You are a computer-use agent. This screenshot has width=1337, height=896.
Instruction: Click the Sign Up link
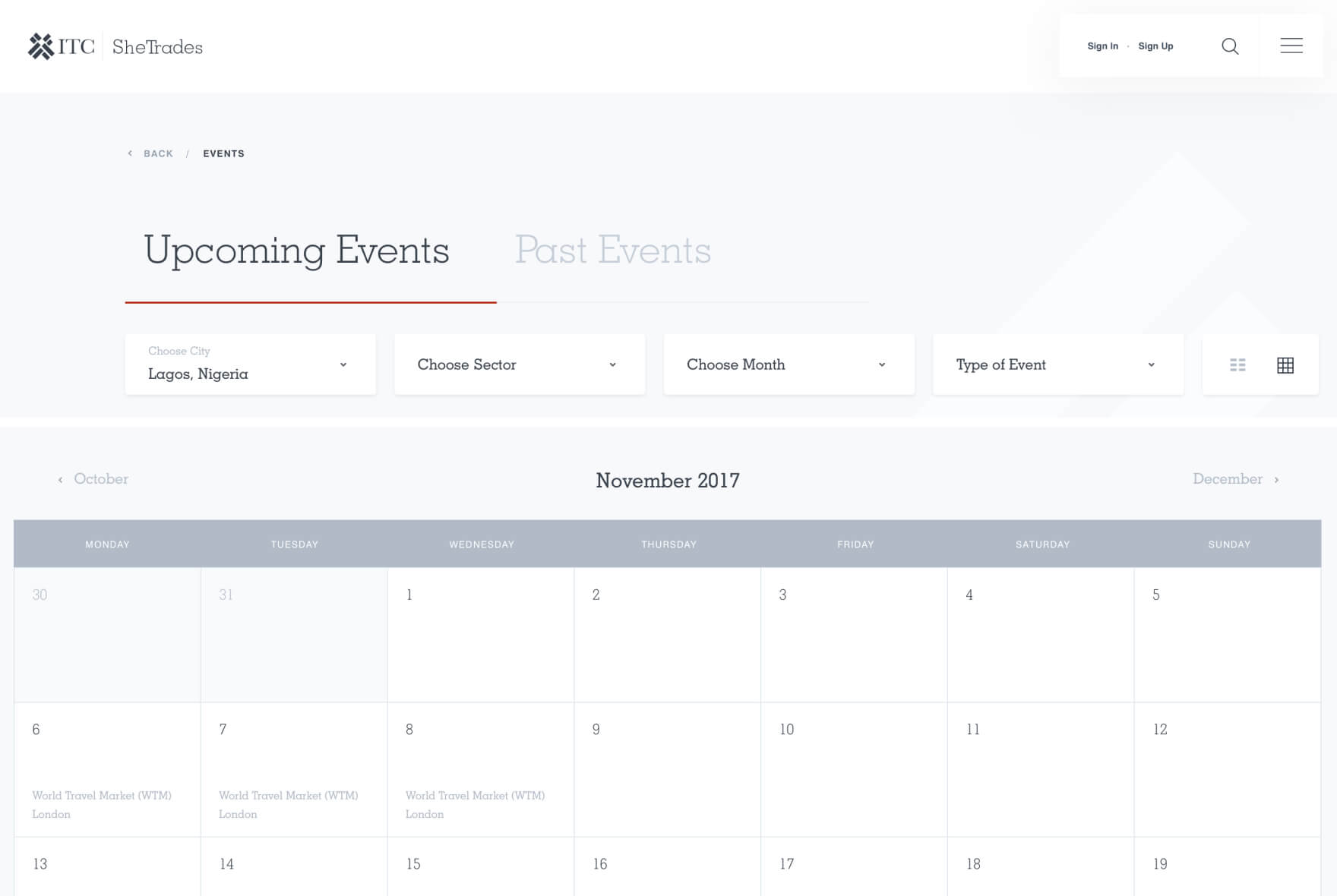[1155, 46]
